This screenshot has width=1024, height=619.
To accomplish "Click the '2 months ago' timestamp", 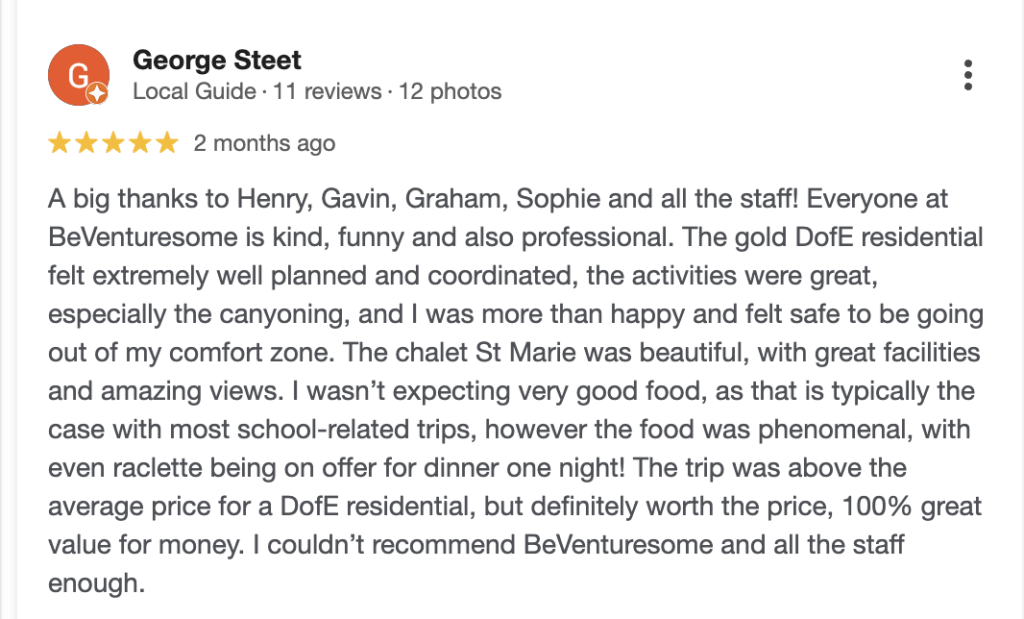I will click(x=264, y=143).
